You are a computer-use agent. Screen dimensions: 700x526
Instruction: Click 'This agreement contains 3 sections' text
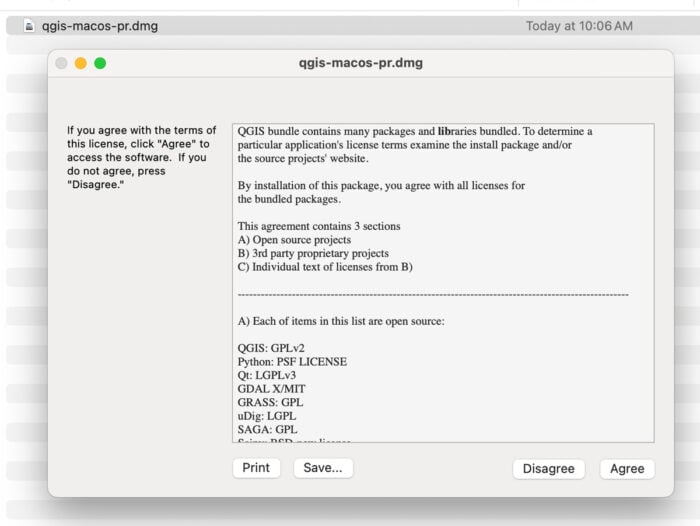(319, 226)
